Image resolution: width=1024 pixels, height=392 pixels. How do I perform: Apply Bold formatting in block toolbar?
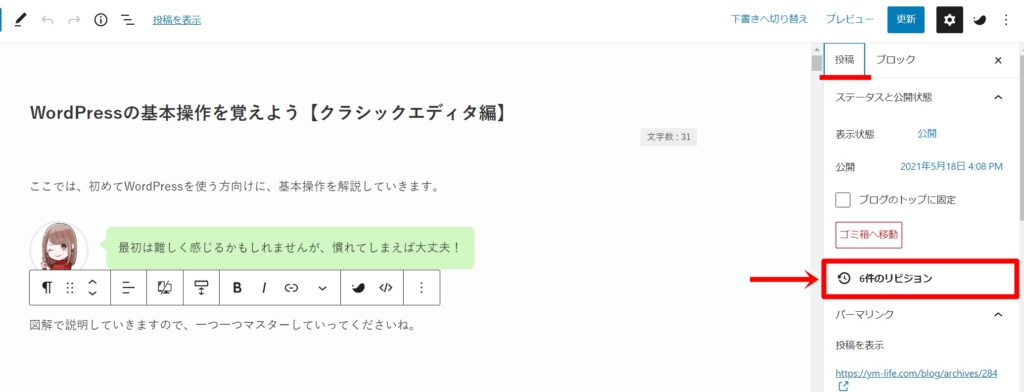point(238,288)
